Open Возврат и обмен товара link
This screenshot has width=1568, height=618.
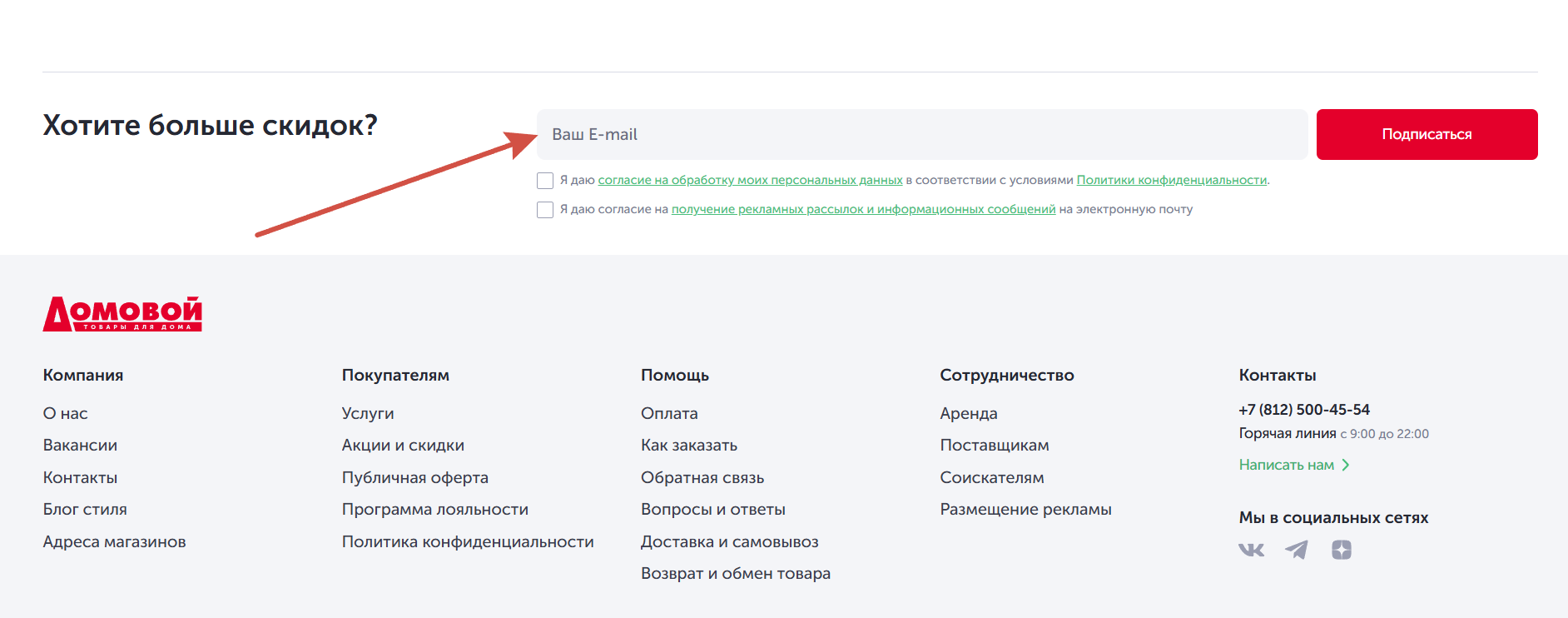click(736, 573)
